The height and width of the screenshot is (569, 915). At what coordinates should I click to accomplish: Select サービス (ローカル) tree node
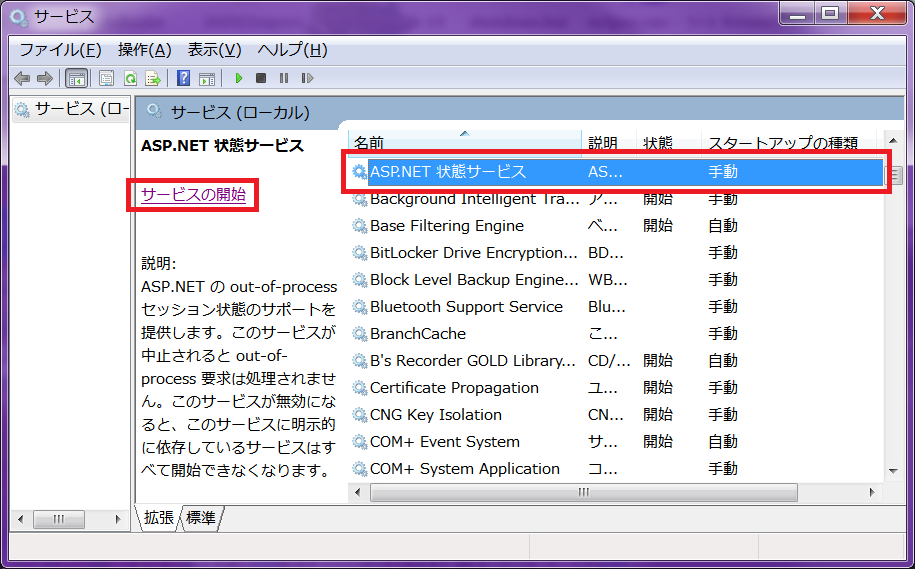click(71, 109)
